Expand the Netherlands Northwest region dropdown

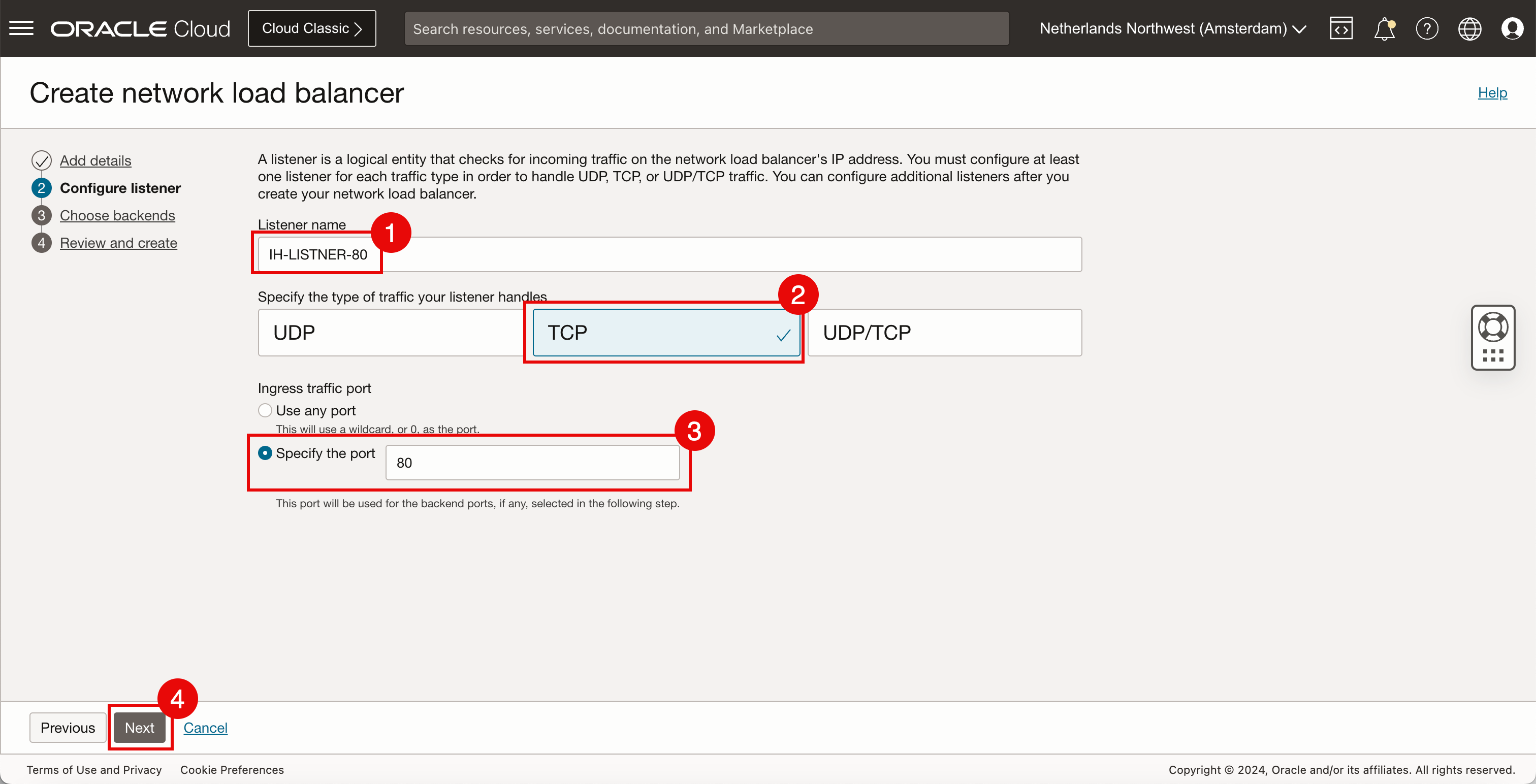(x=1172, y=28)
